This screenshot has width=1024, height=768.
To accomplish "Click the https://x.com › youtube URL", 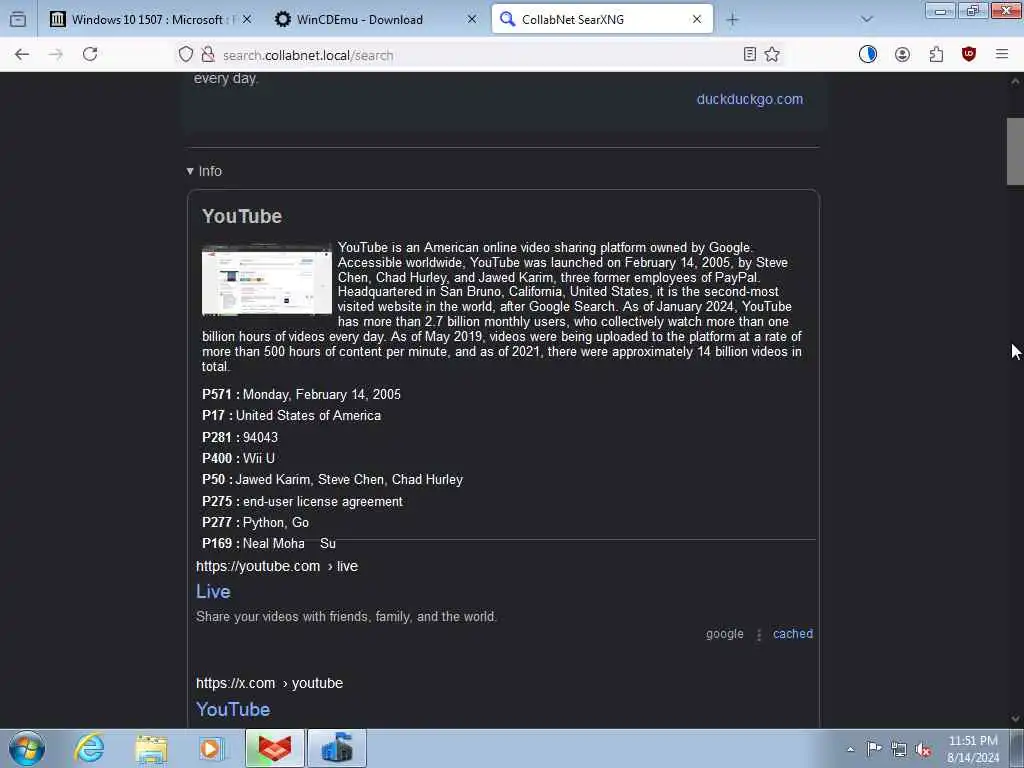I will click(269, 683).
